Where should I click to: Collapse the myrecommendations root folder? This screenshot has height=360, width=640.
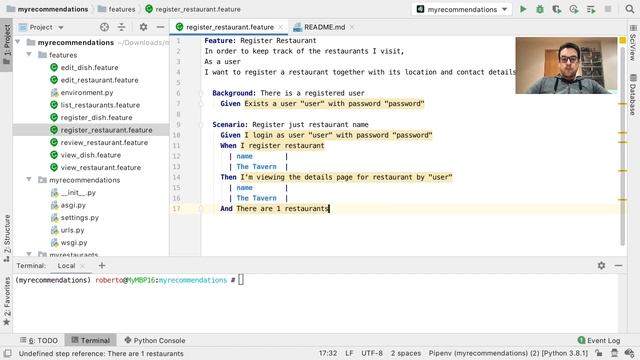18,42
